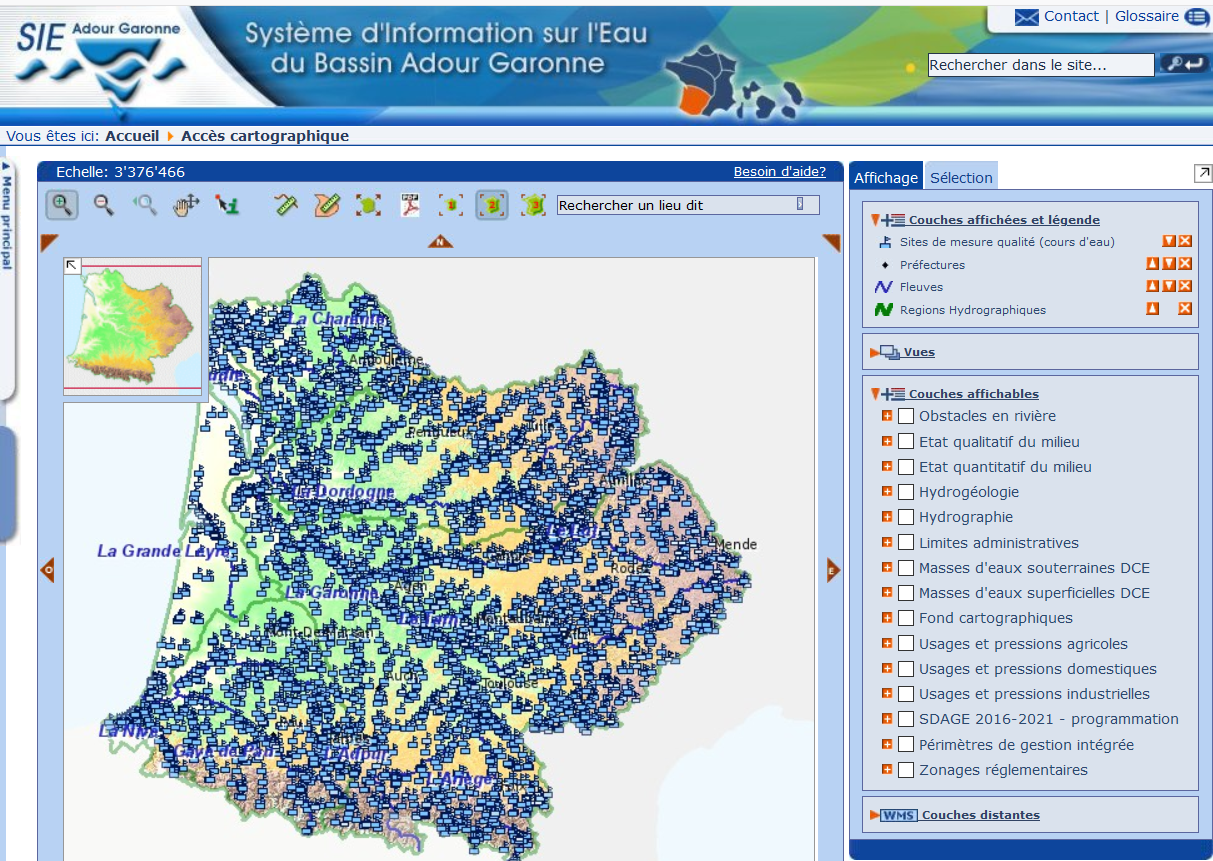
Task: Enable the Obstacles en rivière checkbox
Action: tap(905, 416)
